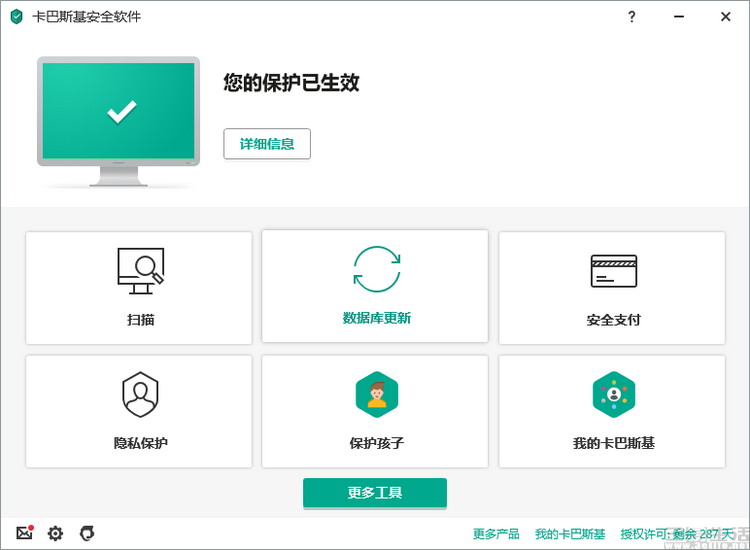
Task: Click the 卡巴斯基安全软件 window title
Action: [x=87, y=17]
